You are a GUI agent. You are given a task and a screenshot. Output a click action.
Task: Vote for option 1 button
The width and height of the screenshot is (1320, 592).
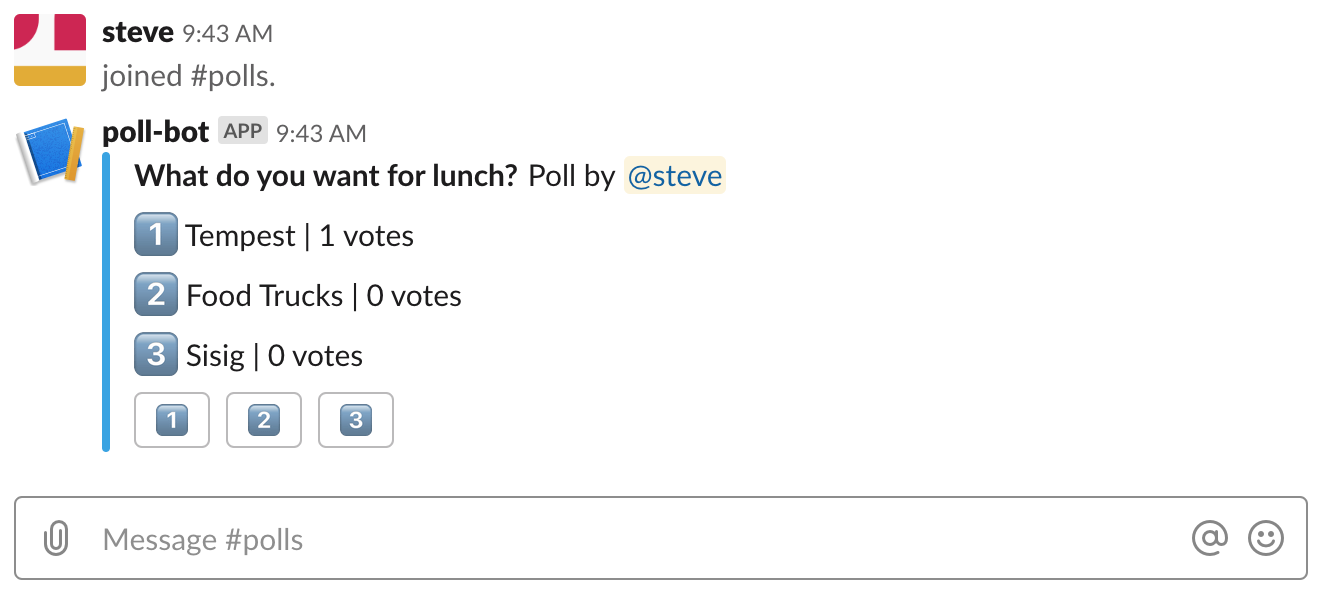[x=172, y=420]
